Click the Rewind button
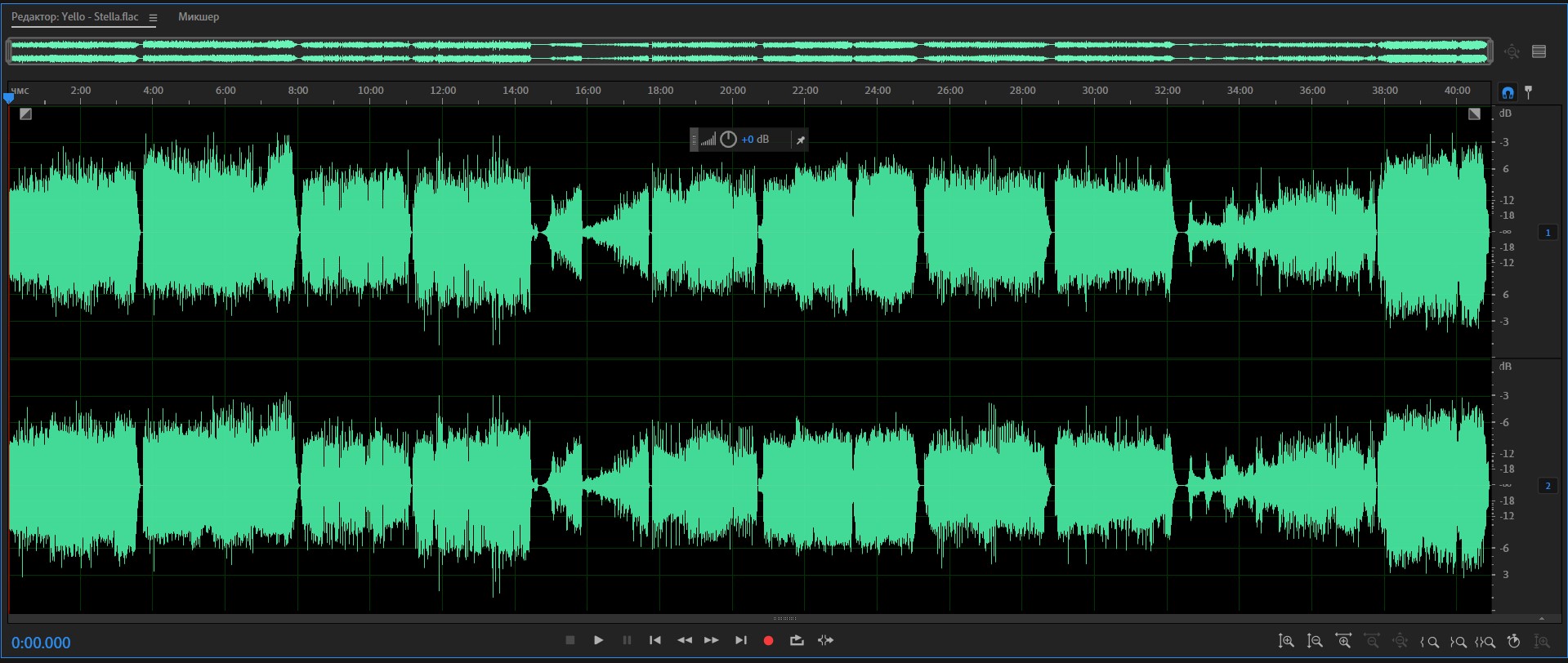 point(685,641)
